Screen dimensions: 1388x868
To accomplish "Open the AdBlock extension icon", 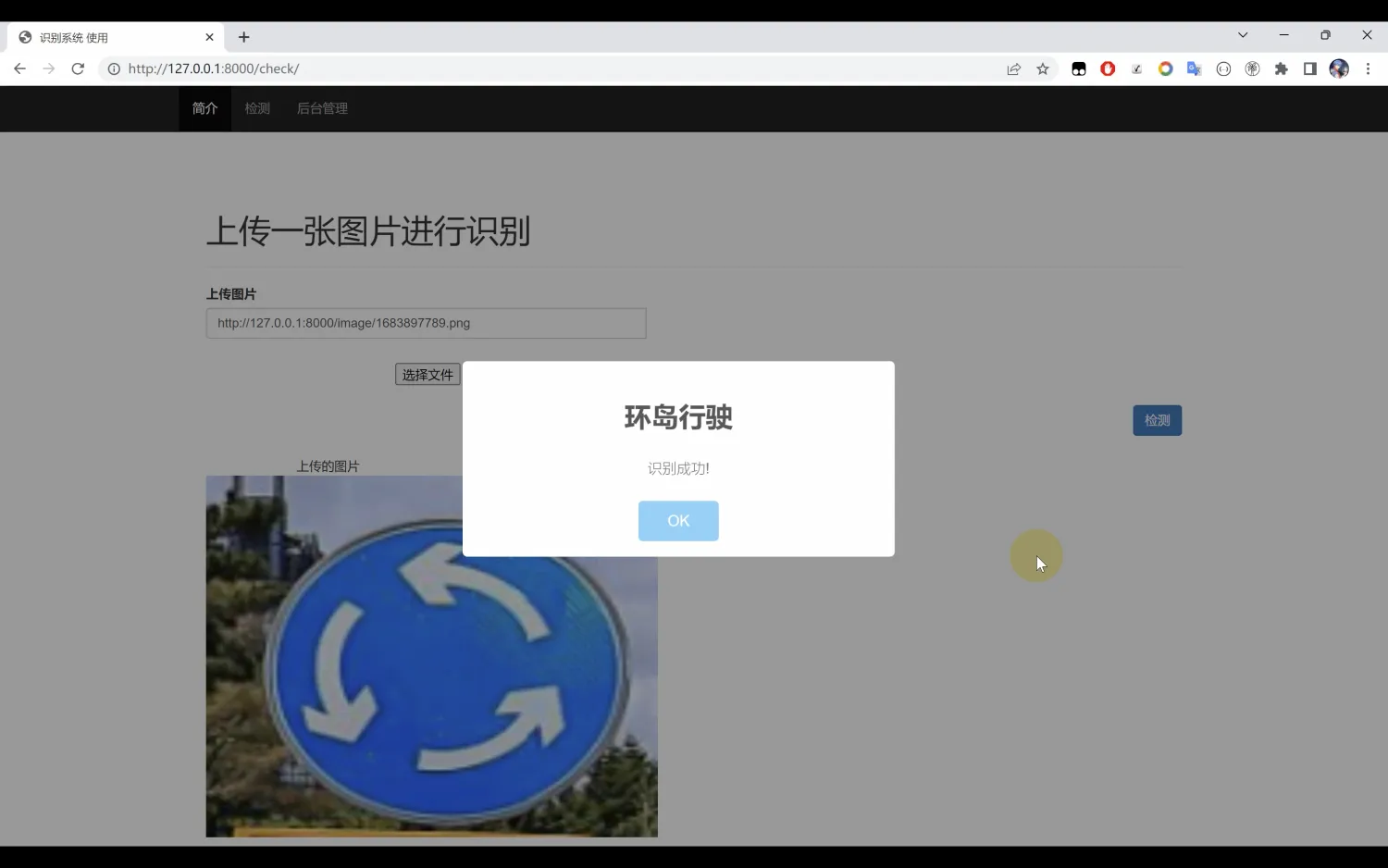I will pos(1108,68).
